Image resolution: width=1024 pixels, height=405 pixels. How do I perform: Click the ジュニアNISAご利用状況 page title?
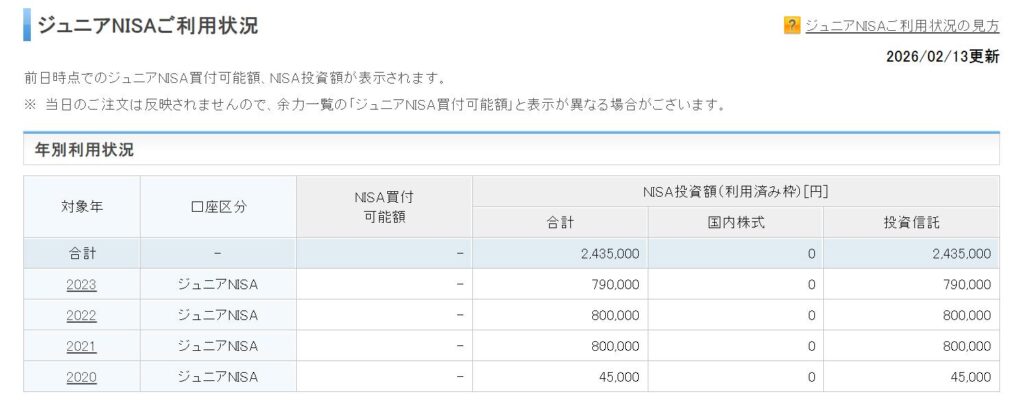147,26
